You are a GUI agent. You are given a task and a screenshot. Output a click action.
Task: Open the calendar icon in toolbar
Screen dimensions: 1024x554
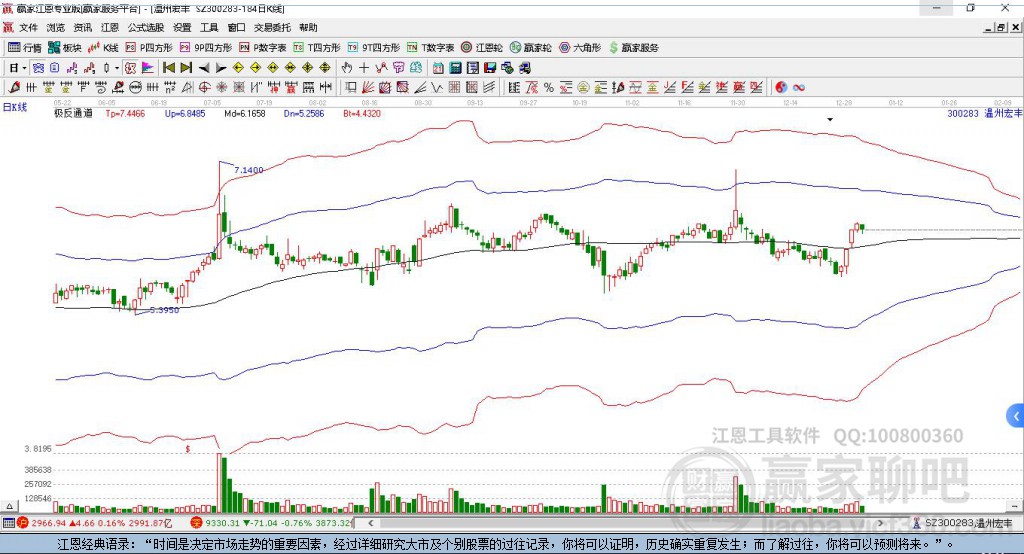click(x=438, y=68)
